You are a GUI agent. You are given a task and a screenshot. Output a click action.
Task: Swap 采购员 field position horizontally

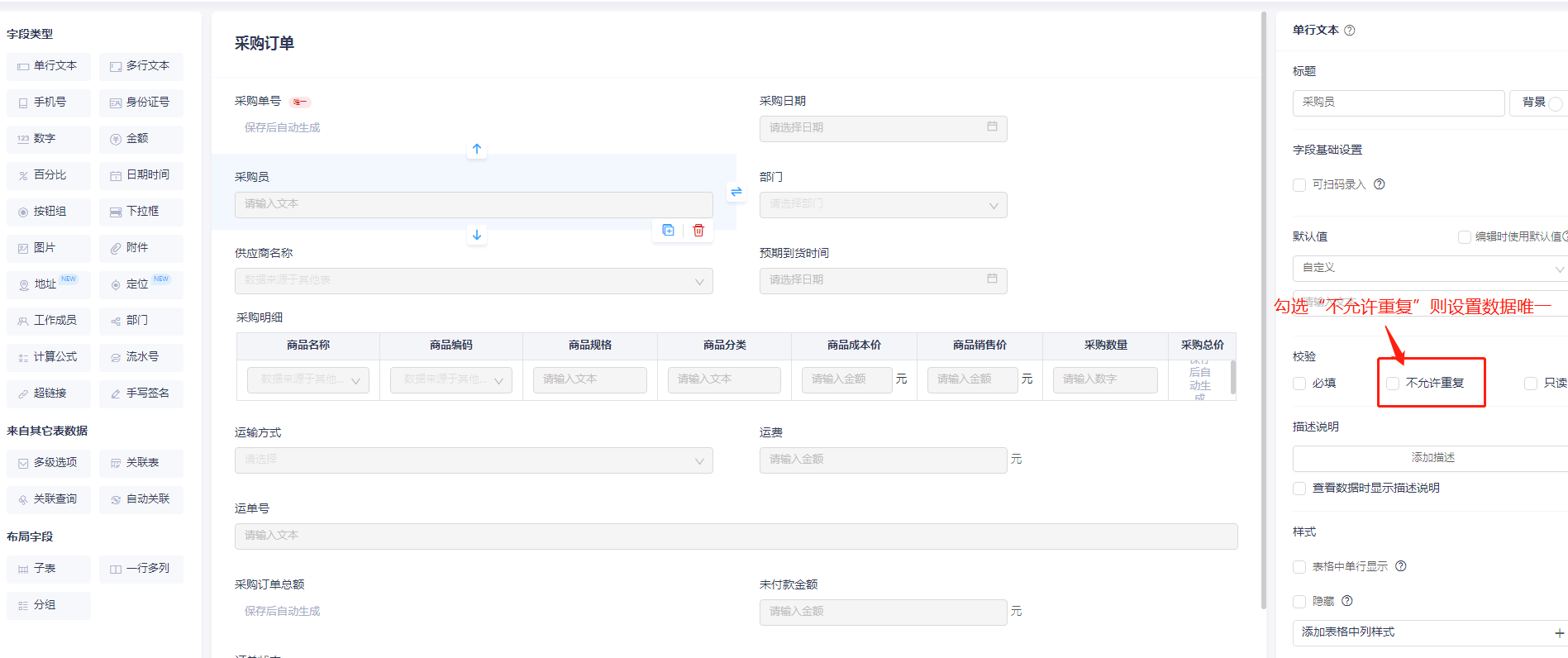coord(736,192)
